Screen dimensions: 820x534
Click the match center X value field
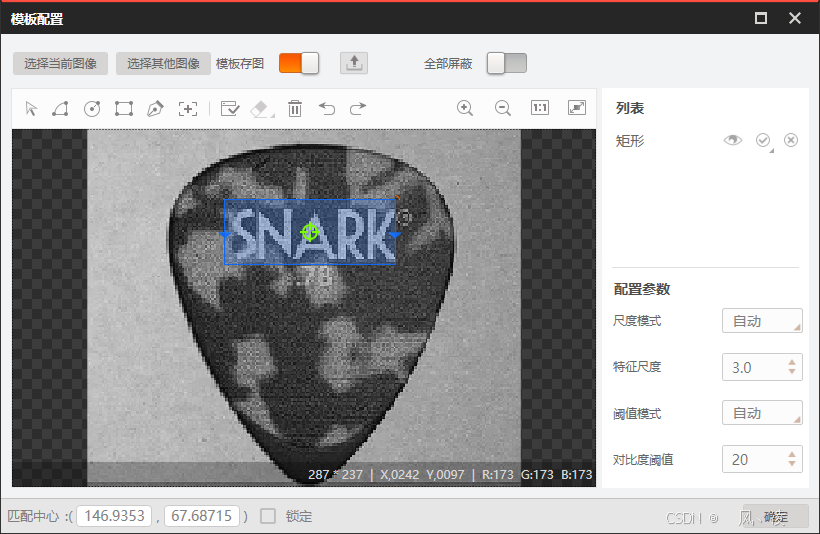pyautogui.click(x=114, y=516)
